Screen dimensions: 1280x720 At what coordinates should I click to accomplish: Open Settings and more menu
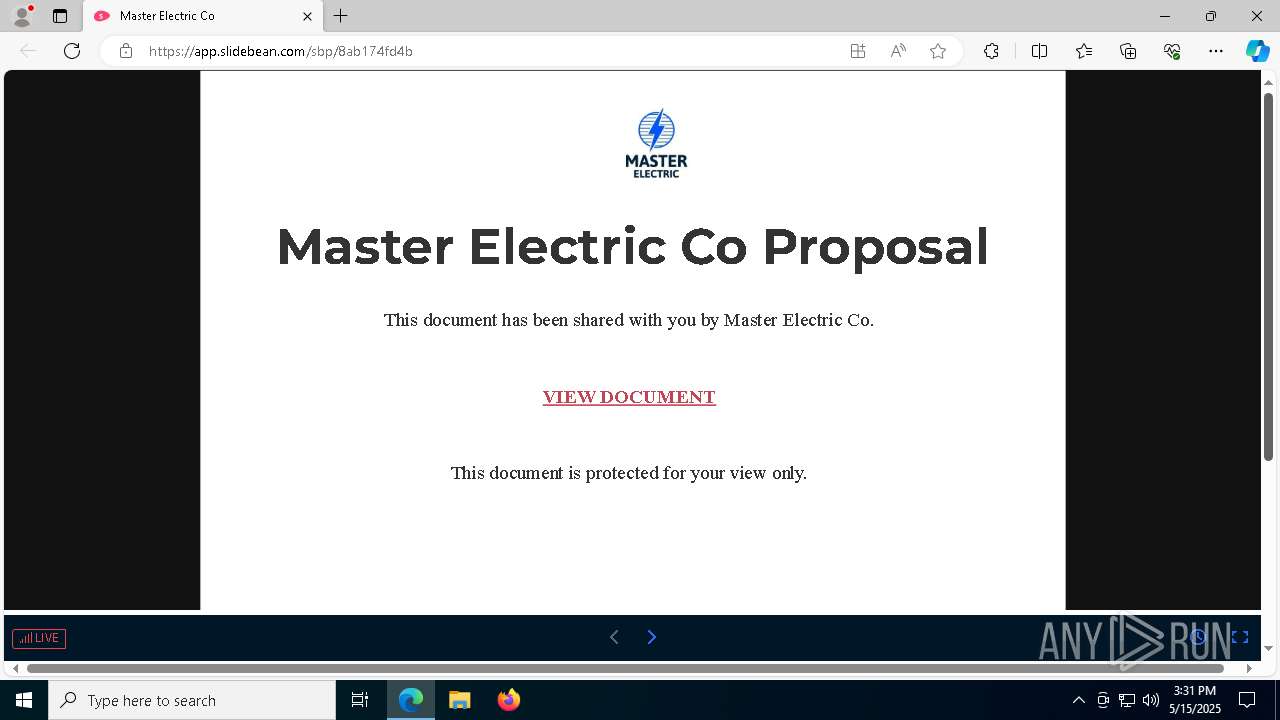(1216, 51)
